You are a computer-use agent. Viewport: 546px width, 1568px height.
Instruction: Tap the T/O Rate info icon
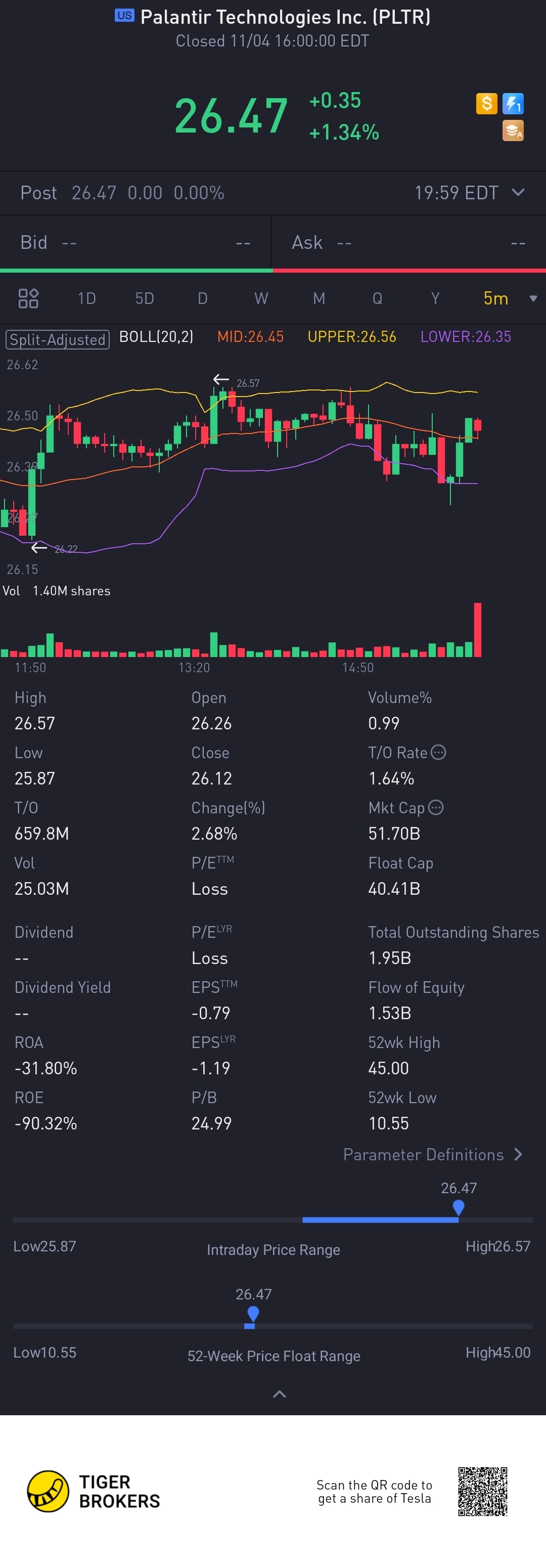click(x=438, y=752)
